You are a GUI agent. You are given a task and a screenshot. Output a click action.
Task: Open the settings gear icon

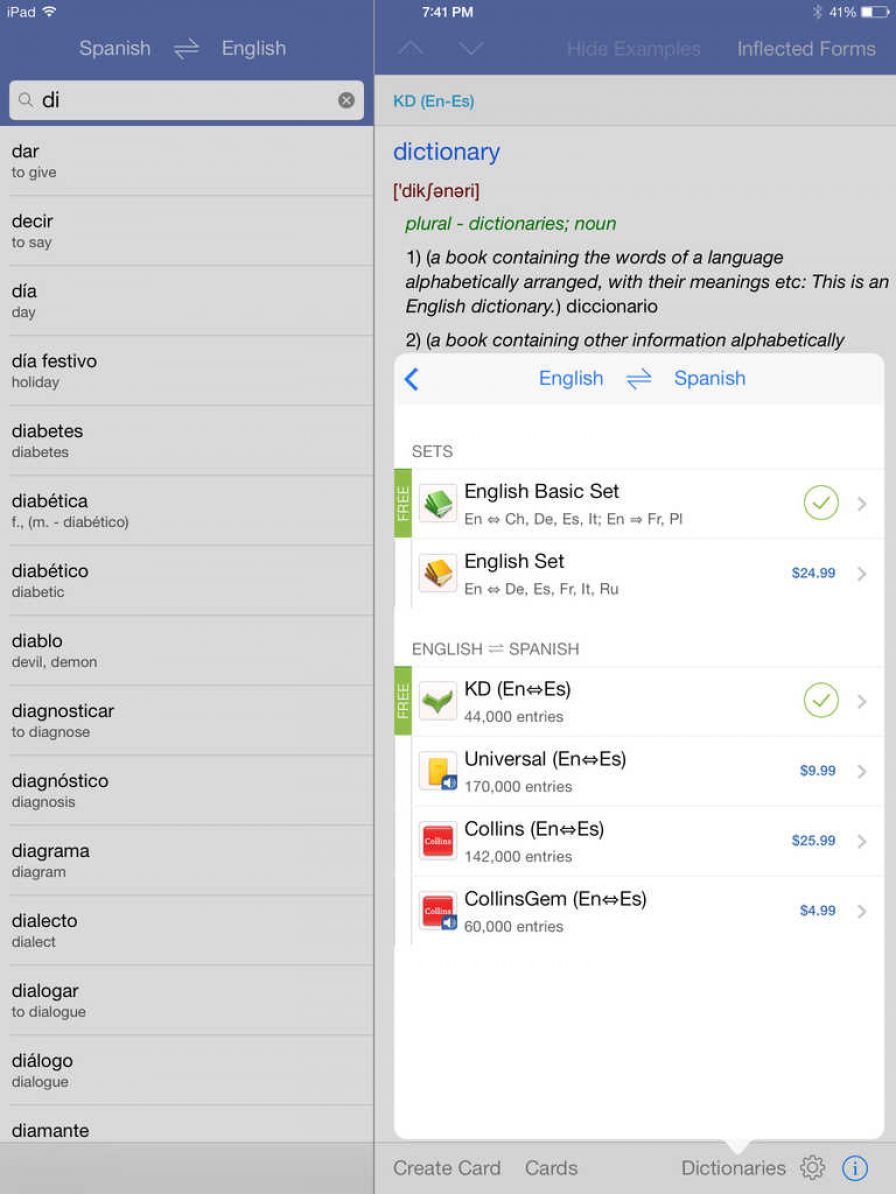pyautogui.click(x=813, y=1167)
